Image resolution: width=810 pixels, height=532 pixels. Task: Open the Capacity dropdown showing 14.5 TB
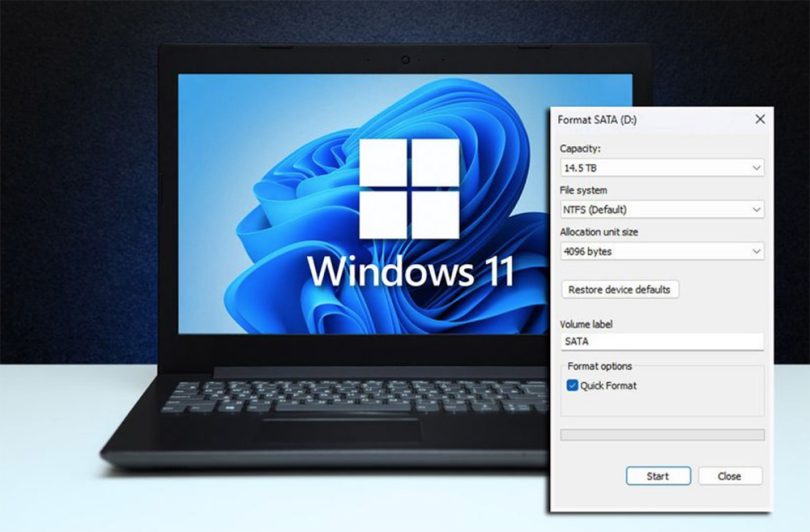(x=662, y=168)
